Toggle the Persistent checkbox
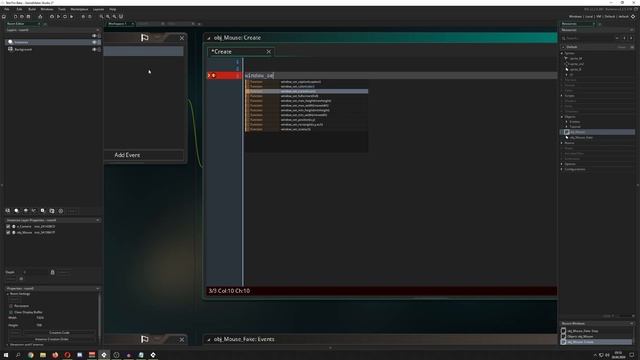The height and width of the screenshot is (360, 640). click(11, 306)
